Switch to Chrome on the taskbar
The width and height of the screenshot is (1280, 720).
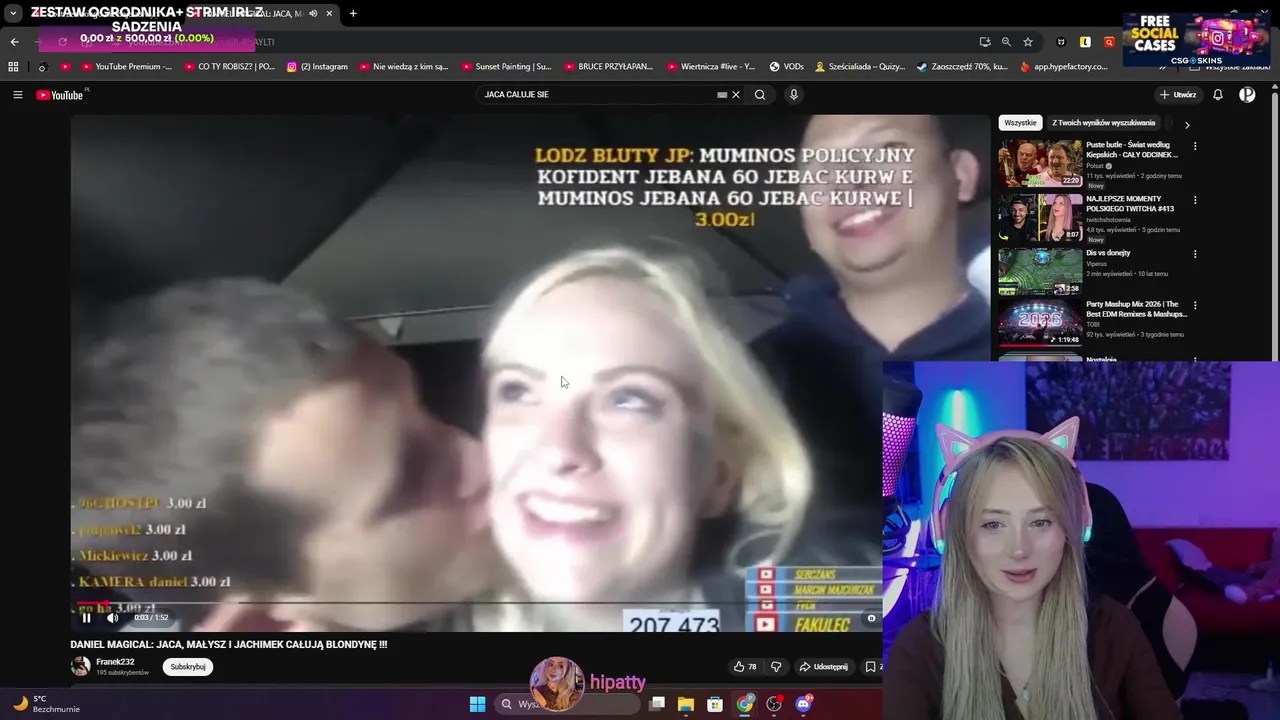click(745, 704)
